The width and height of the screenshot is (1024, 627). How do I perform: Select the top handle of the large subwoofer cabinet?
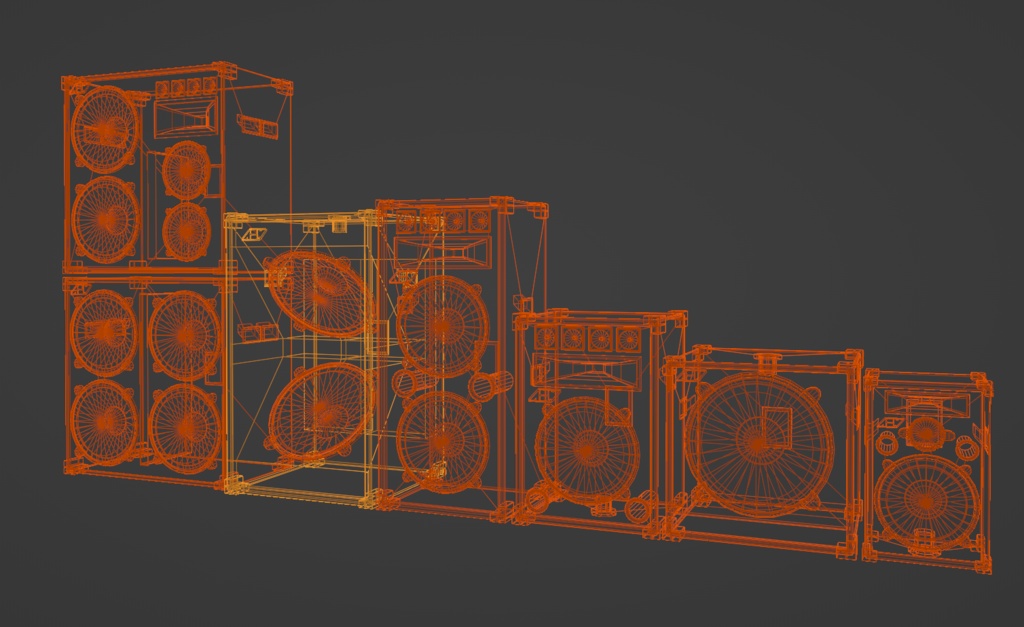click(x=765, y=362)
